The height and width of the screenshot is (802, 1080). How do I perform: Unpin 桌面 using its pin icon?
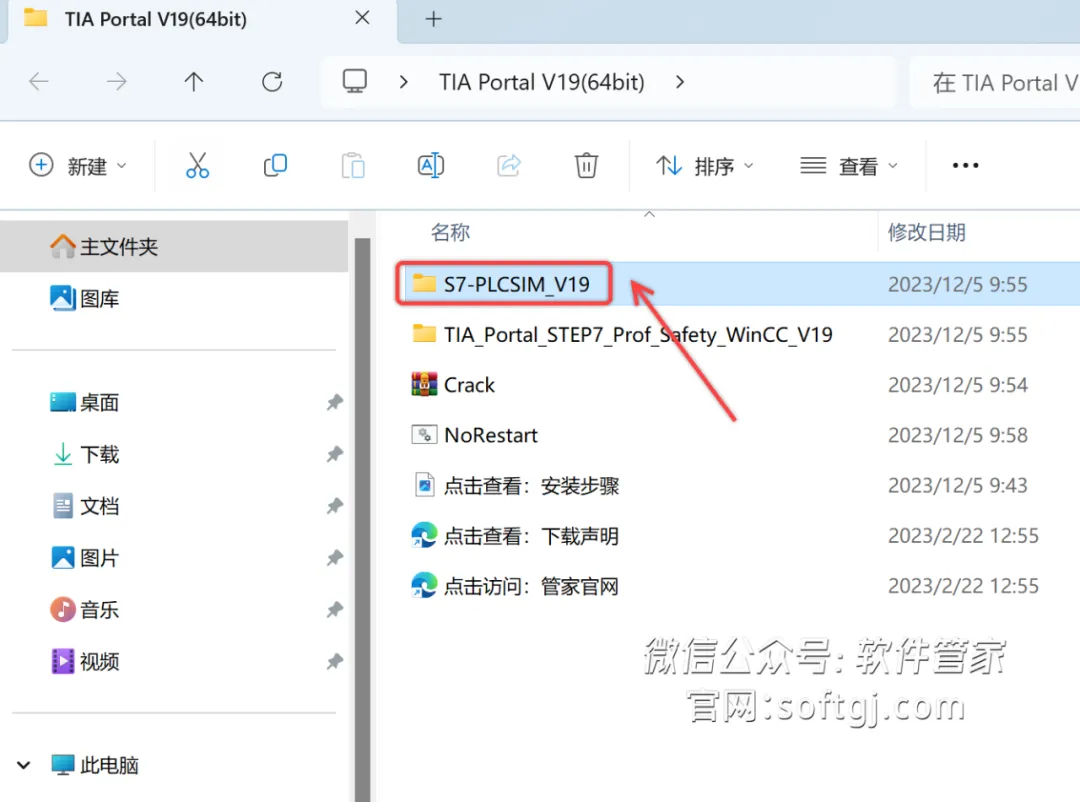click(335, 402)
